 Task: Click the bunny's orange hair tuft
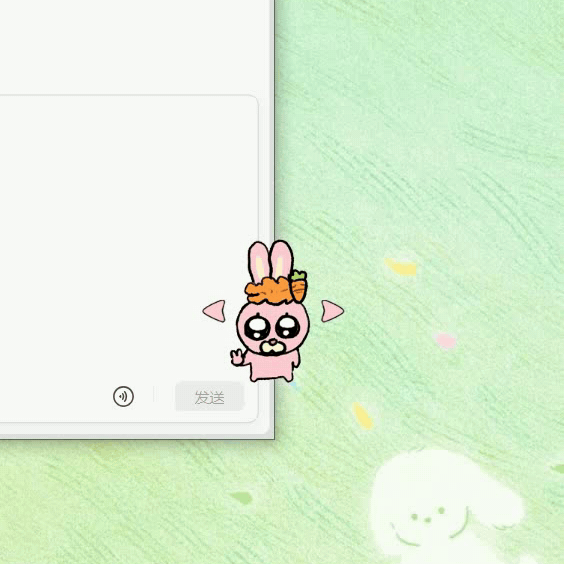[x=268, y=291]
